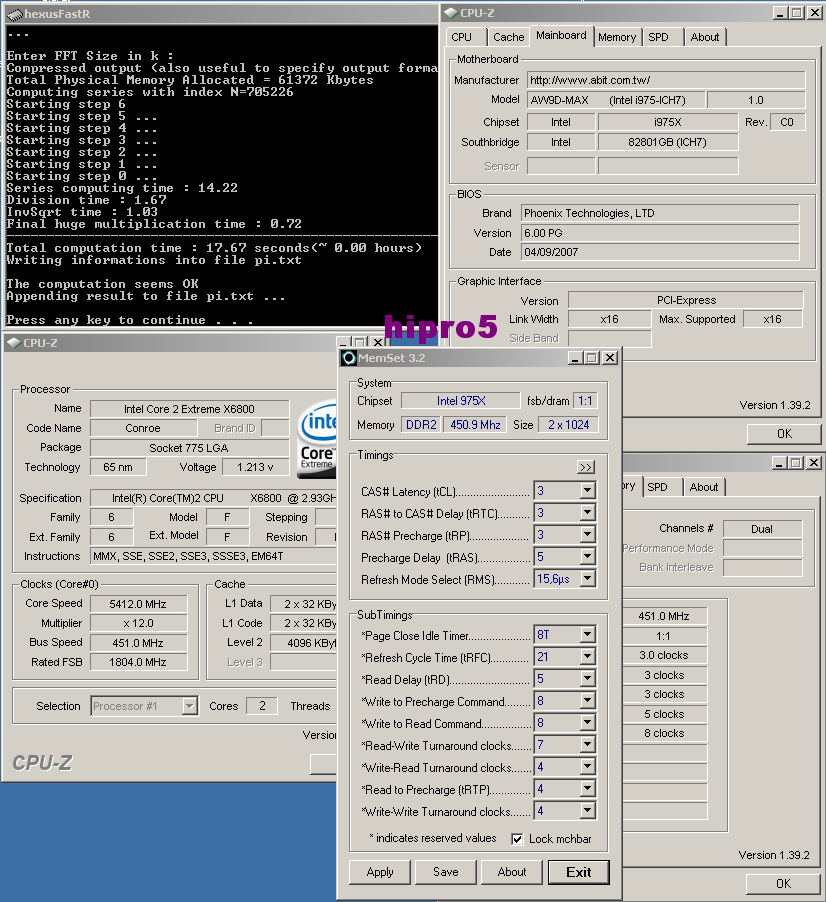The image size is (826, 902).
Task: Click the Intel Core Extreme logo
Action: pos(317,439)
